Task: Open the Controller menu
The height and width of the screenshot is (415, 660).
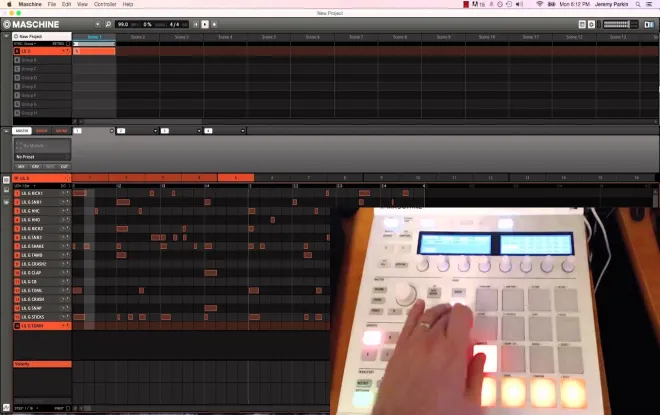Action: pyautogui.click(x=105, y=4)
